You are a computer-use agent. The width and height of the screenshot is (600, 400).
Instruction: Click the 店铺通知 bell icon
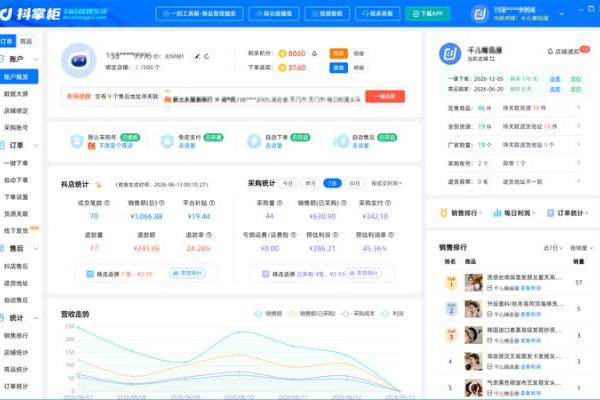550,51
